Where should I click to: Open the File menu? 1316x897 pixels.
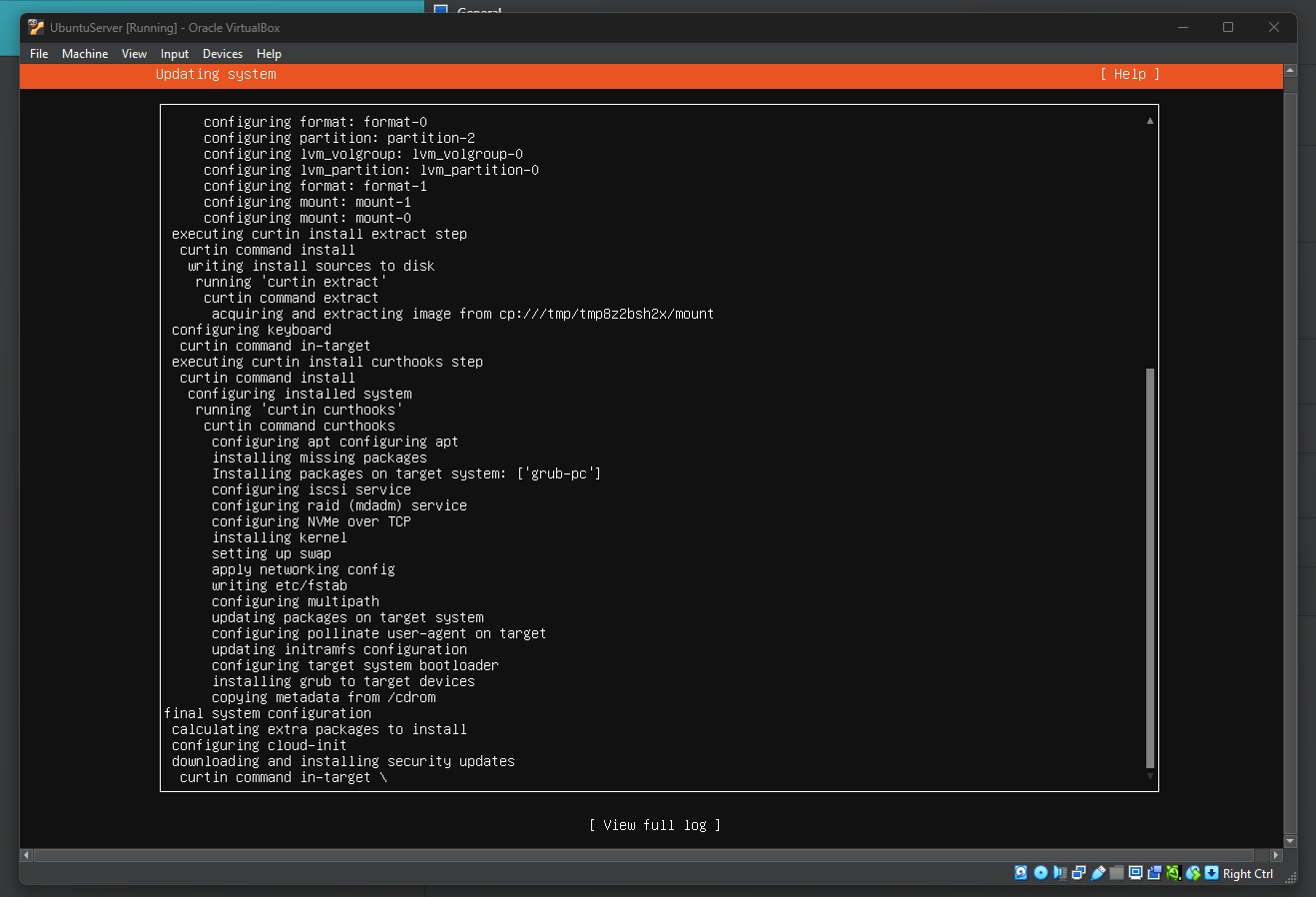38,53
